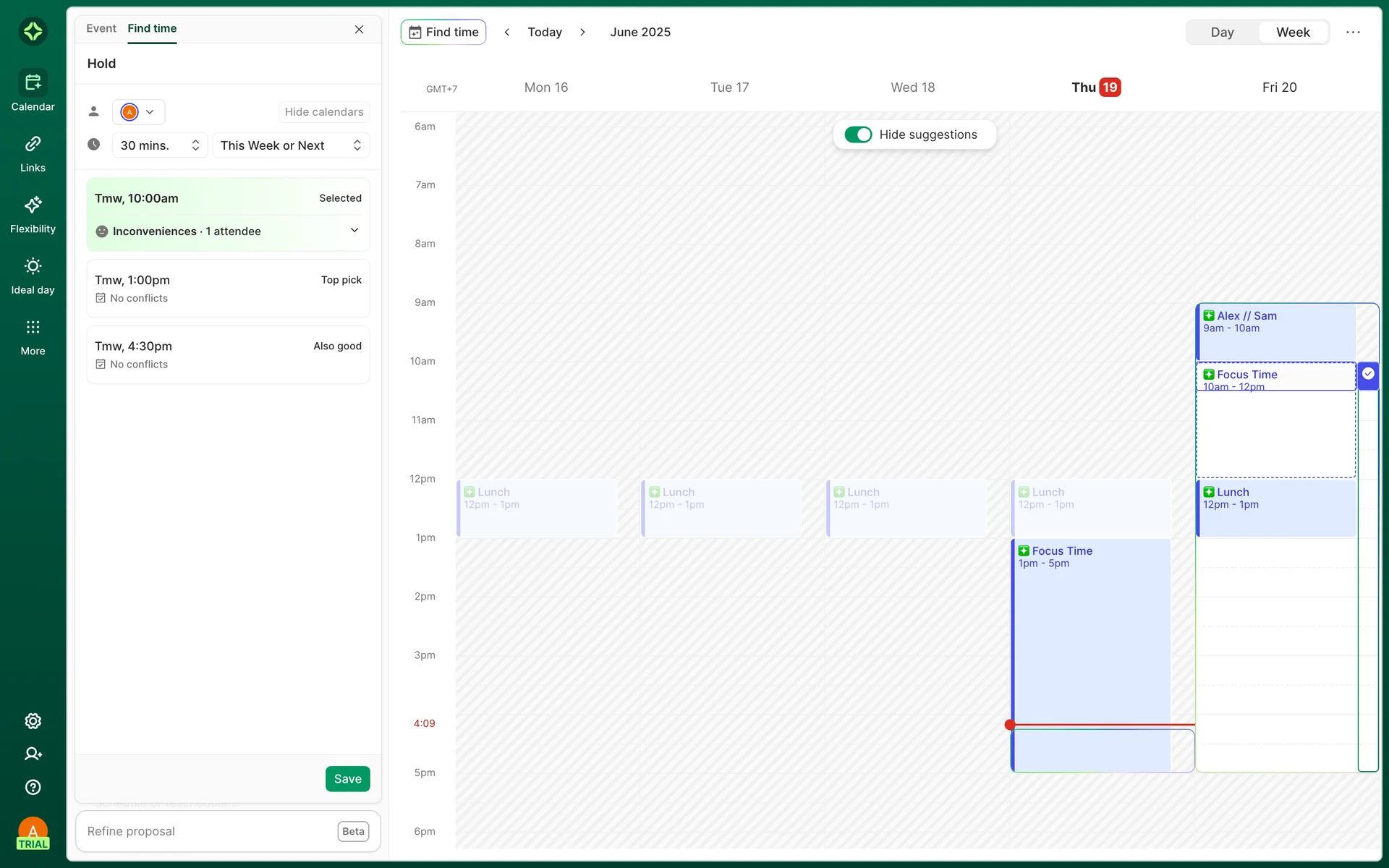Switch calendar to Day view

point(1222,33)
